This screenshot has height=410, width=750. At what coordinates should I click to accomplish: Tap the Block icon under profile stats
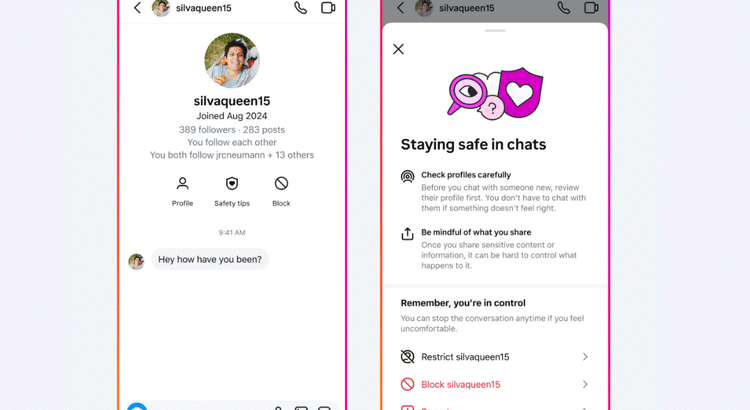point(281,184)
